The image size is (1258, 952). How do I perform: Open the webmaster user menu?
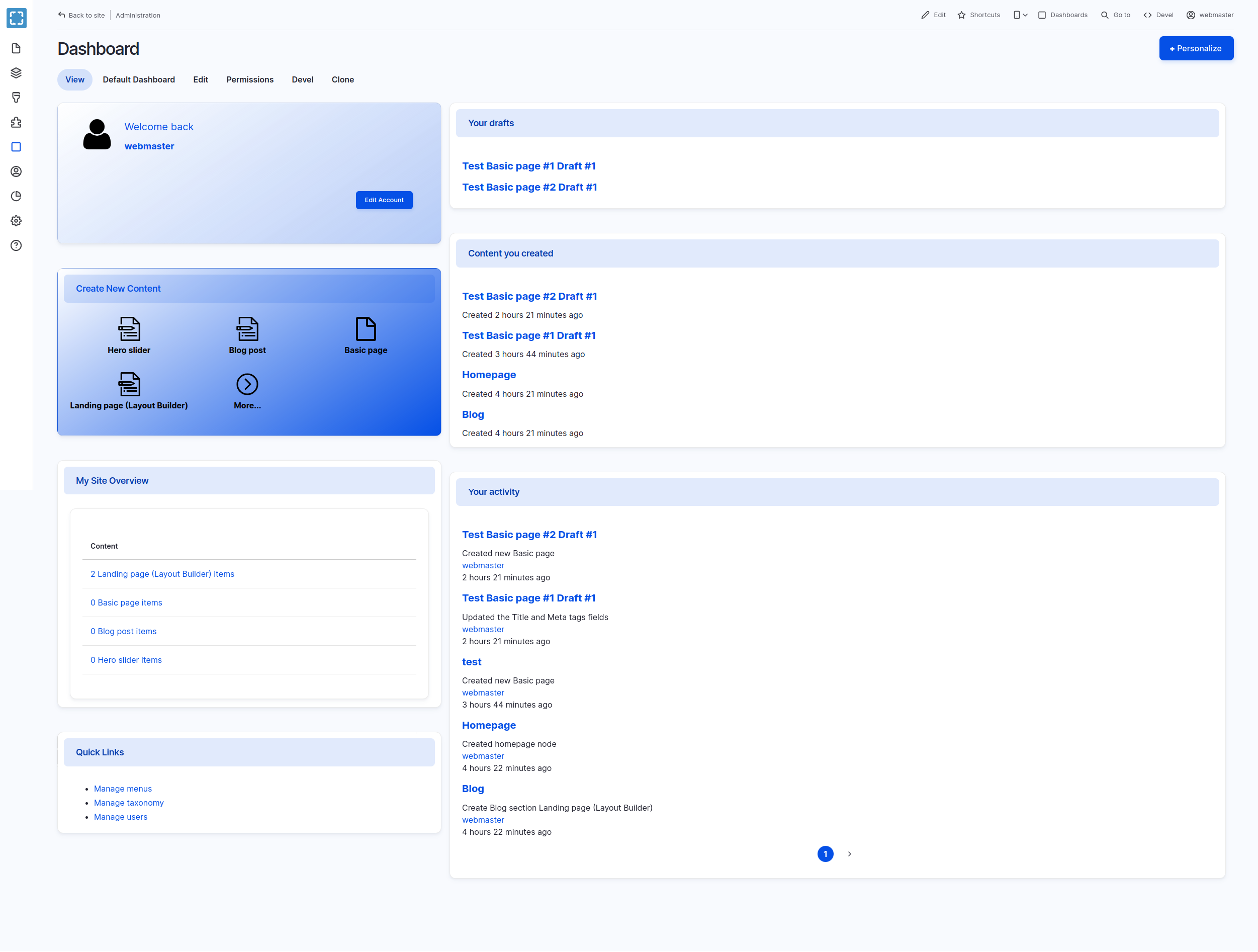pos(1210,16)
